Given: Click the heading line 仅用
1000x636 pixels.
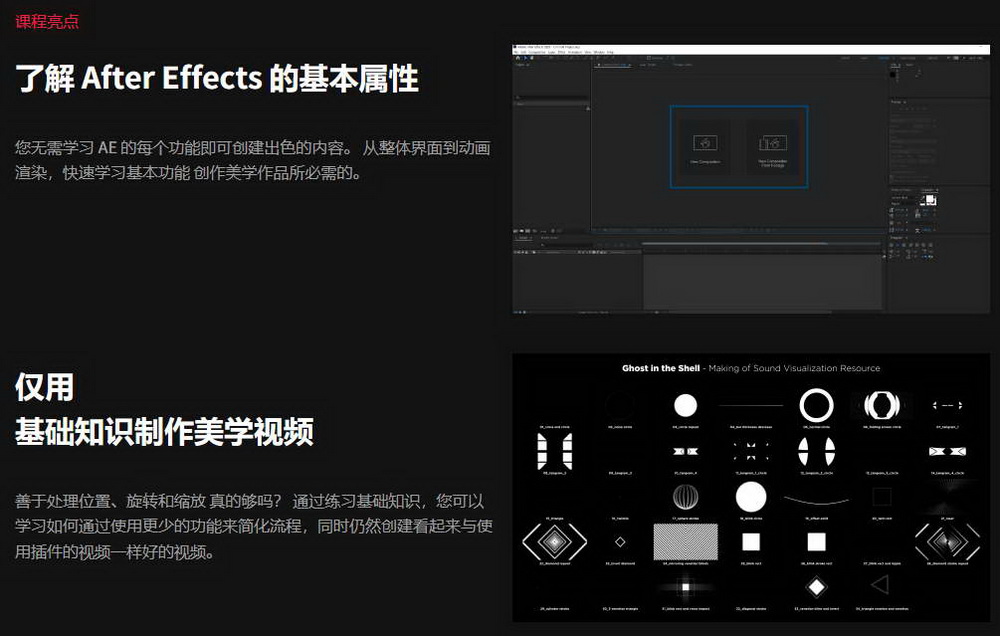Looking at the screenshot, I should [44, 387].
